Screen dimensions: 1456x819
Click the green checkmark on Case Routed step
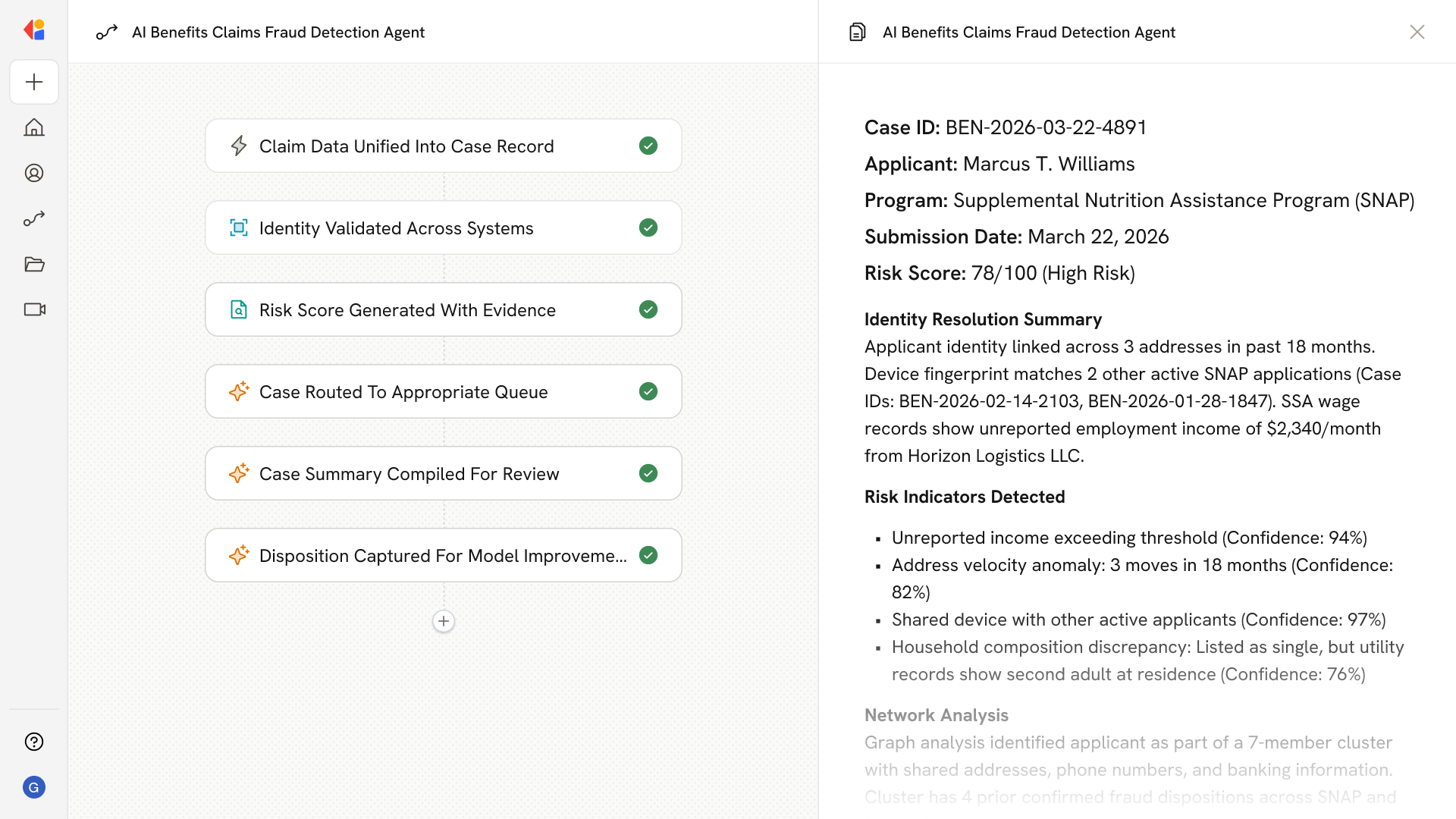tap(648, 391)
